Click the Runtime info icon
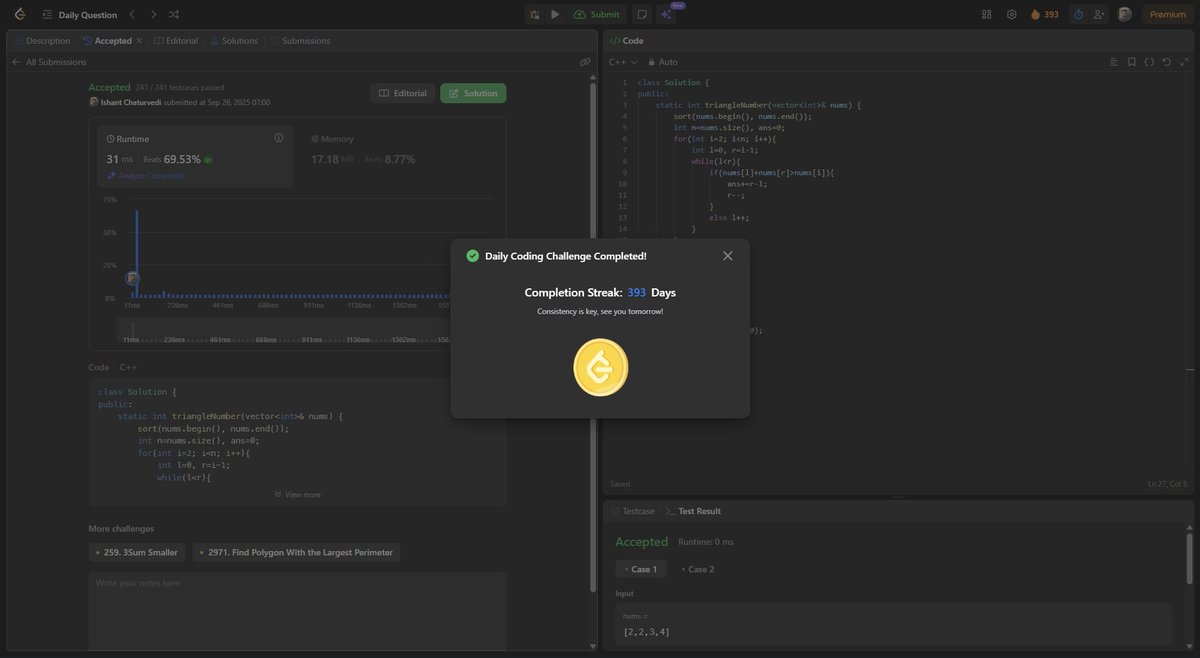Image resolution: width=1200 pixels, height=658 pixels. (x=279, y=138)
